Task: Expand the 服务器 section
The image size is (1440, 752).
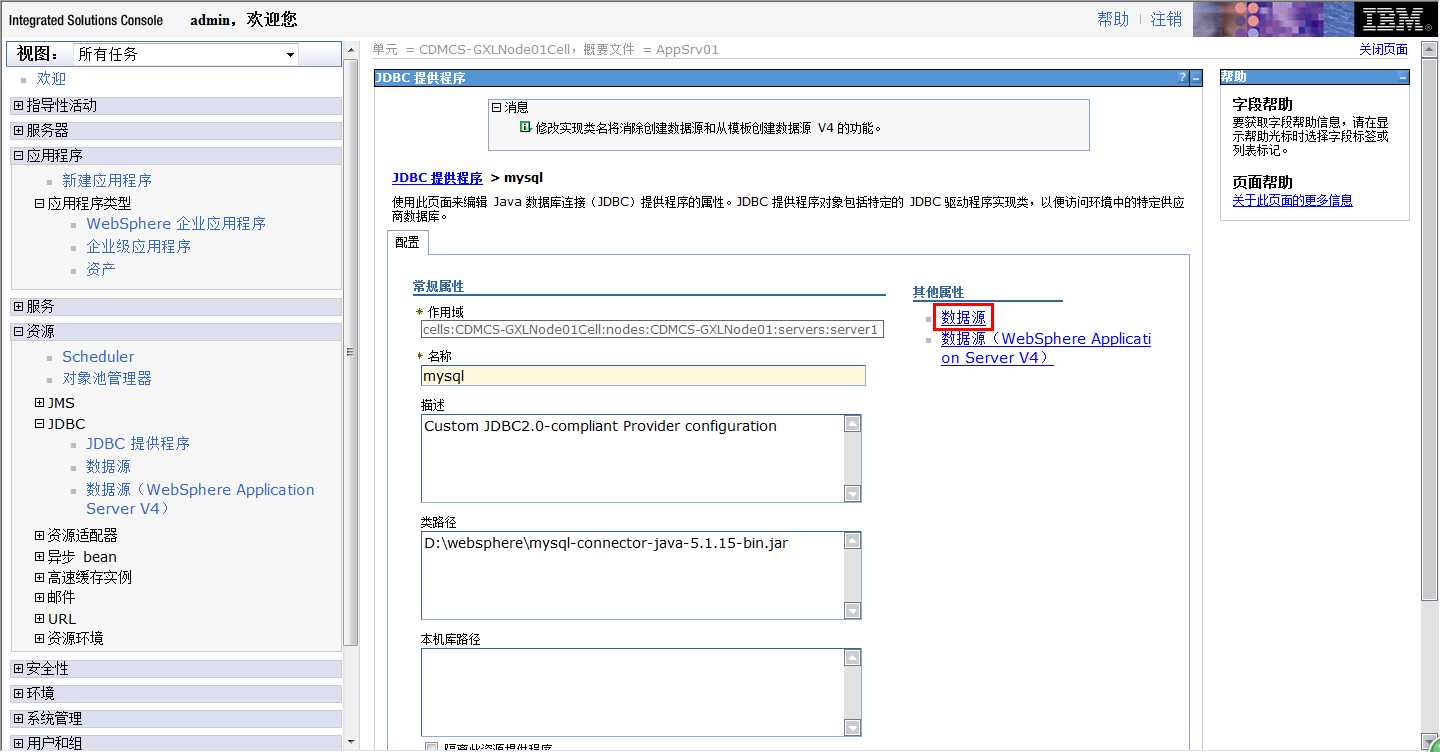Action: [x=18, y=130]
